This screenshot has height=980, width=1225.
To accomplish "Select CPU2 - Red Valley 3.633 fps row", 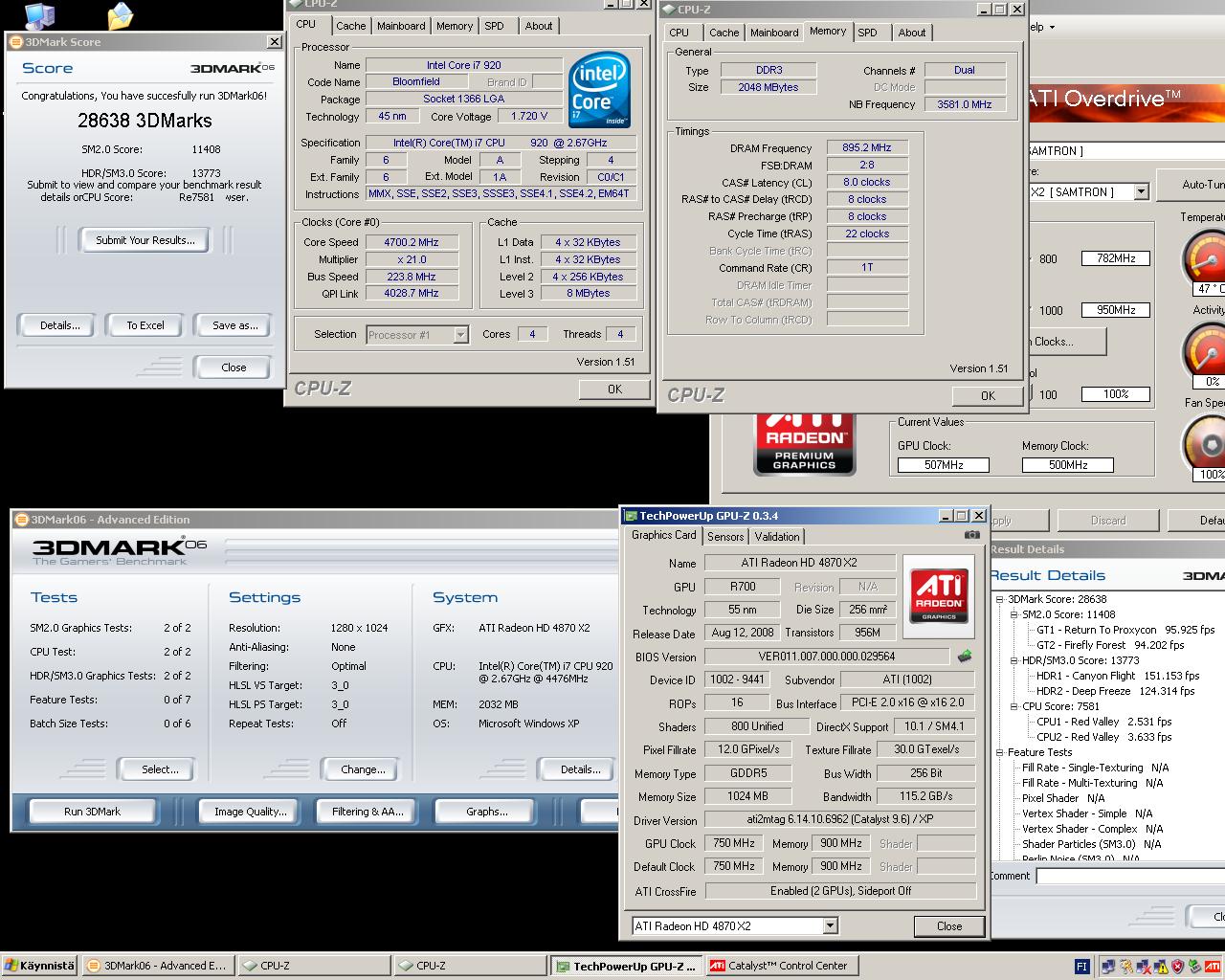I will [1104, 737].
